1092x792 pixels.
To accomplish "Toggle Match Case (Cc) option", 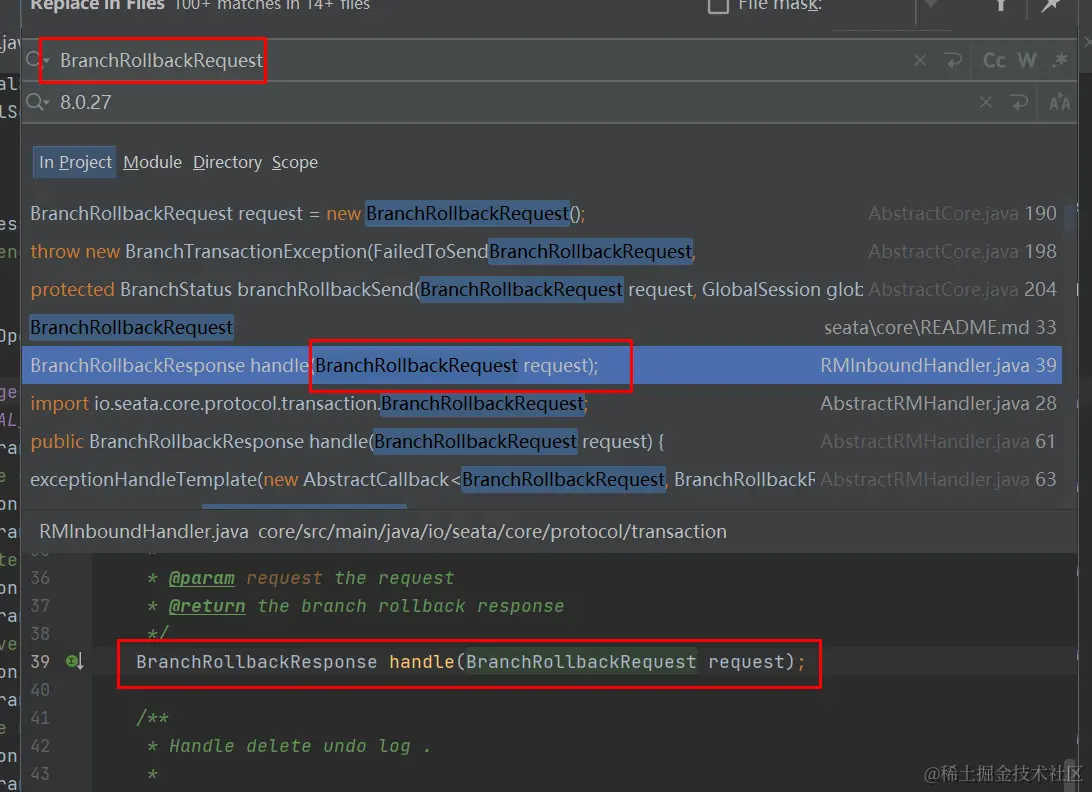I will 994,61.
